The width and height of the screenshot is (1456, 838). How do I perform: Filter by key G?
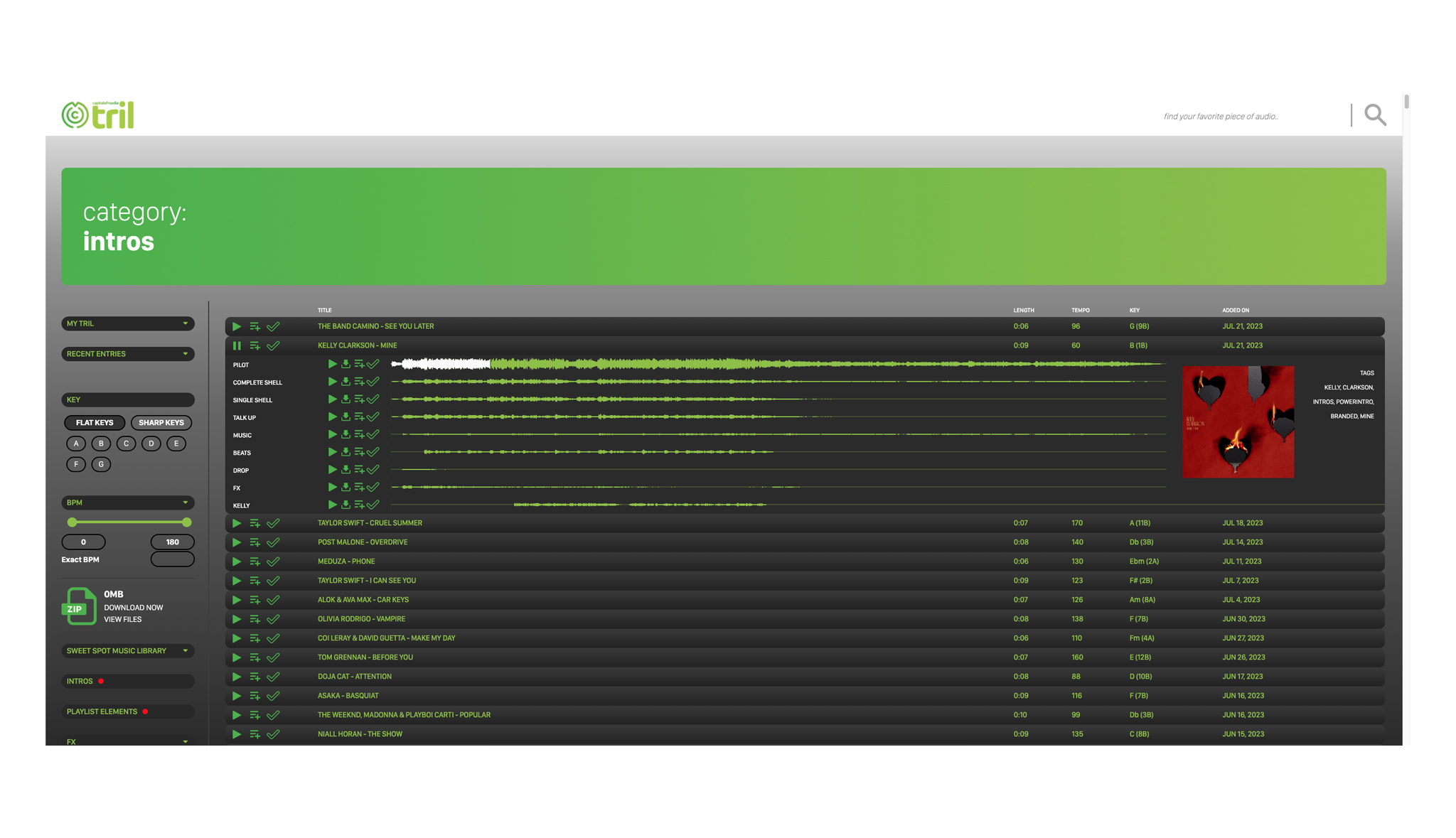coord(101,464)
